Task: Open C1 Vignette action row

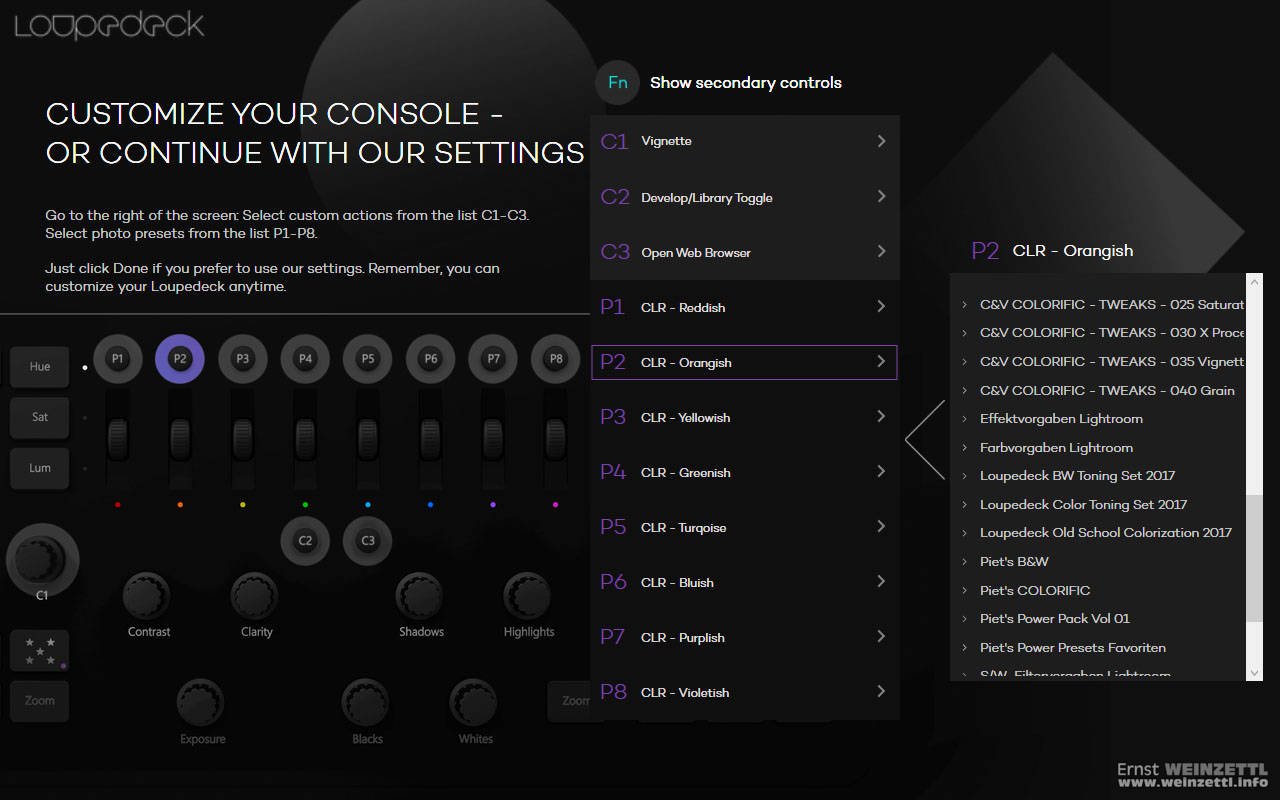Action: [745, 142]
